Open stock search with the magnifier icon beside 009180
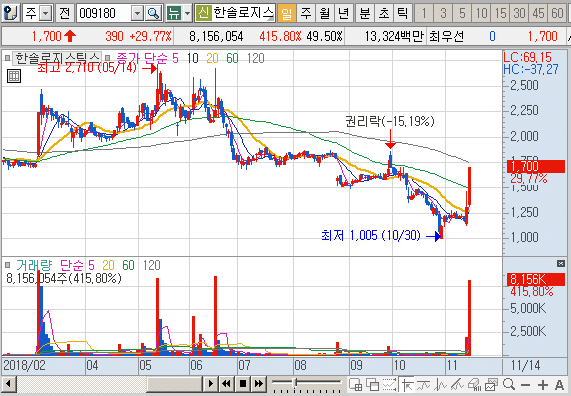The width and height of the screenshot is (571, 396). point(154,13)
